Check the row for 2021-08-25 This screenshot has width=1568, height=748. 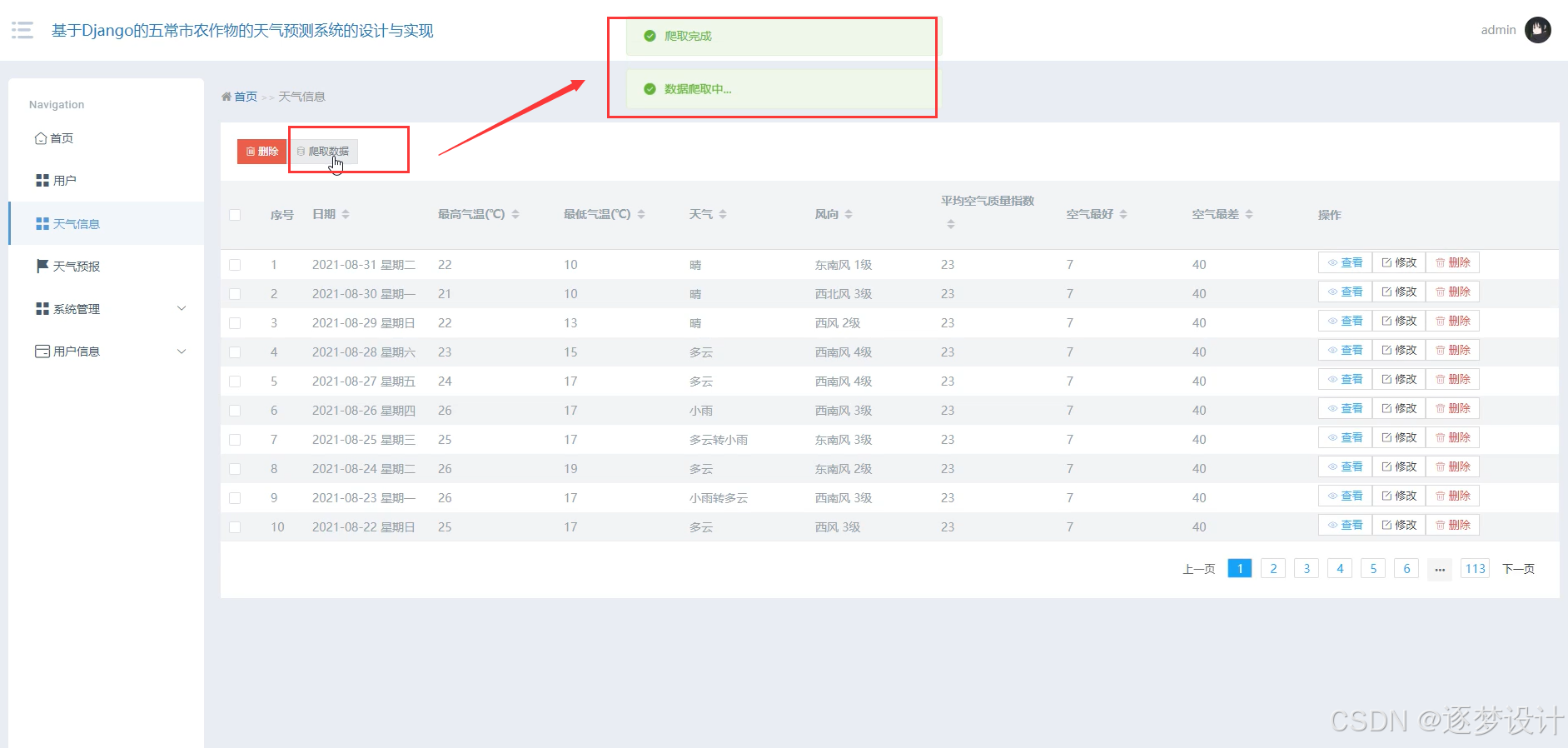coord(235,440)
